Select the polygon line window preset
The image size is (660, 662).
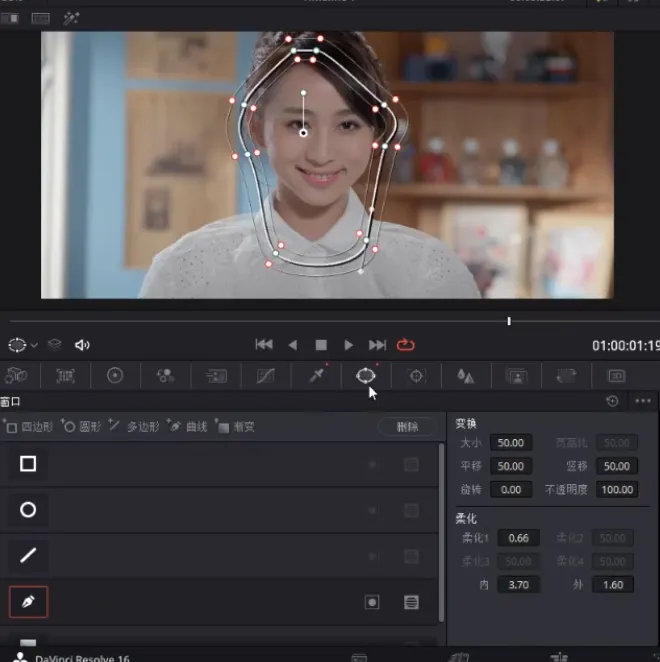click(x=28, y=555)
